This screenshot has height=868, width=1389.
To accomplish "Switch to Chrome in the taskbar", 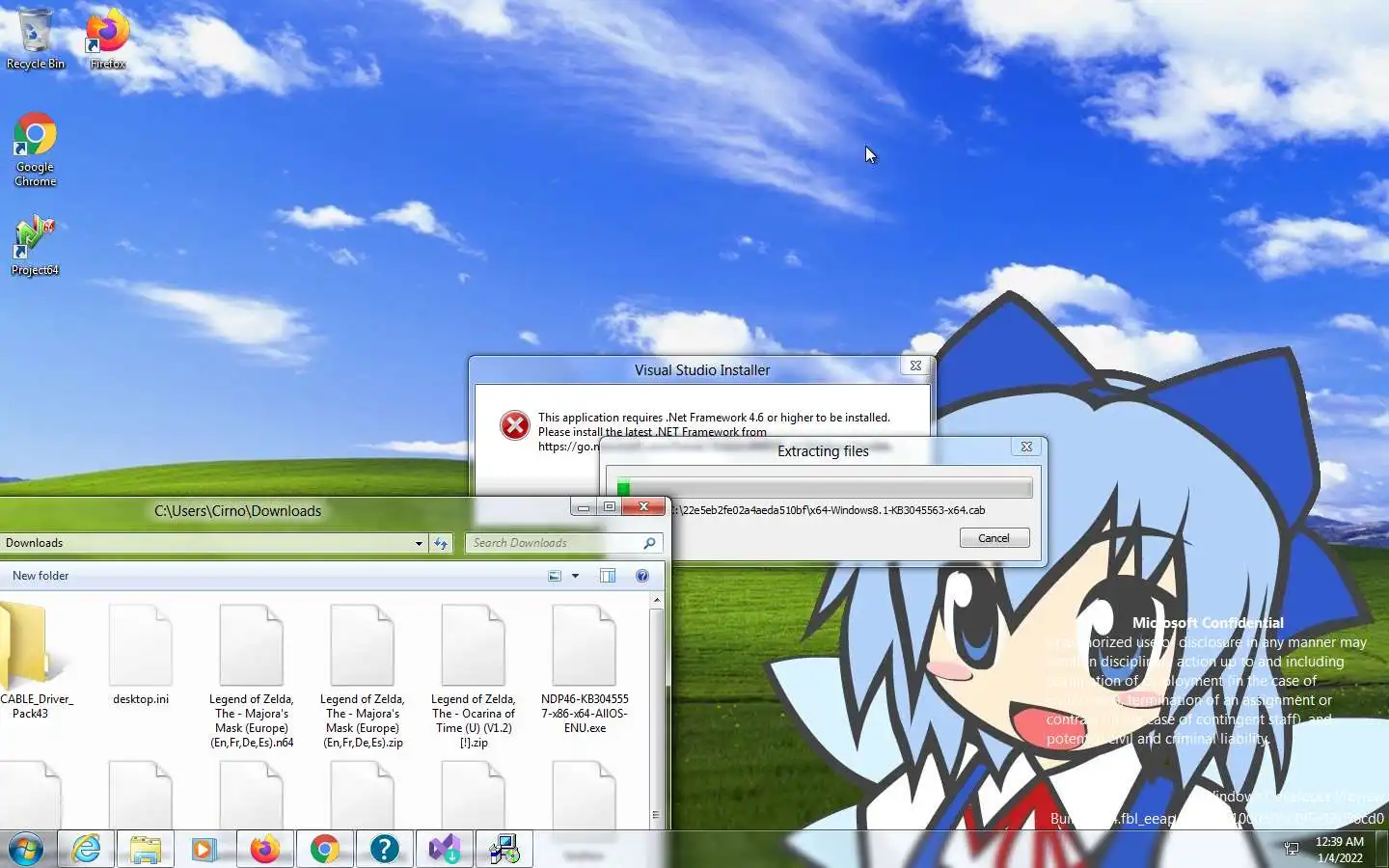I will 324,850.
